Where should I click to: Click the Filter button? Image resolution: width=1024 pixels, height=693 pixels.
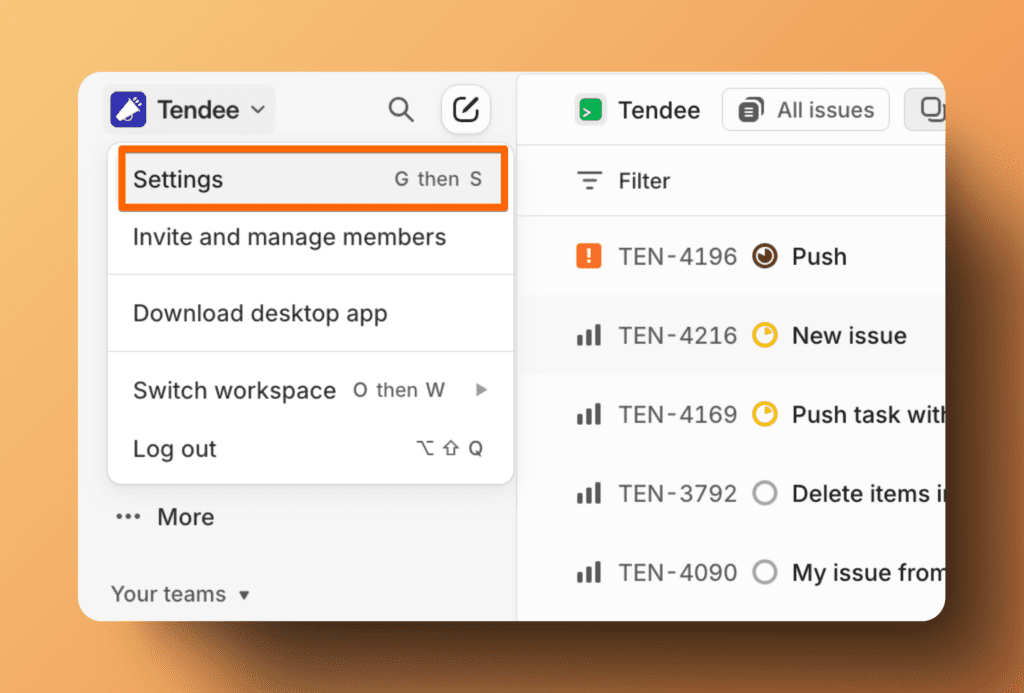[x=624, y=181]
